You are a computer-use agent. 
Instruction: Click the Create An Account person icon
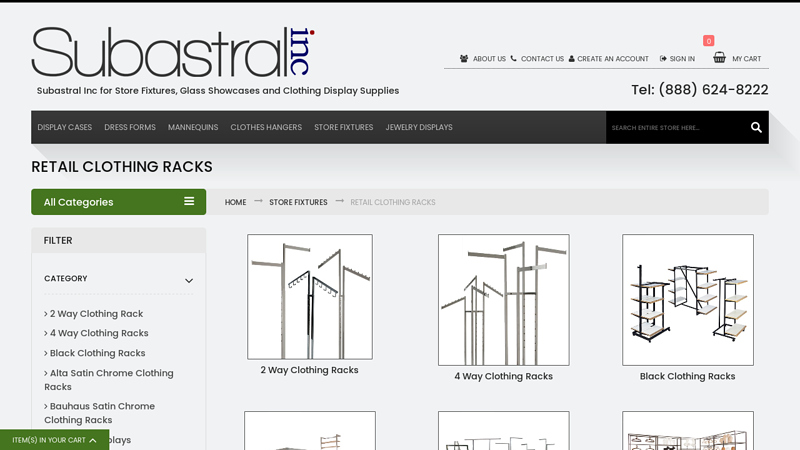(571, 59)
